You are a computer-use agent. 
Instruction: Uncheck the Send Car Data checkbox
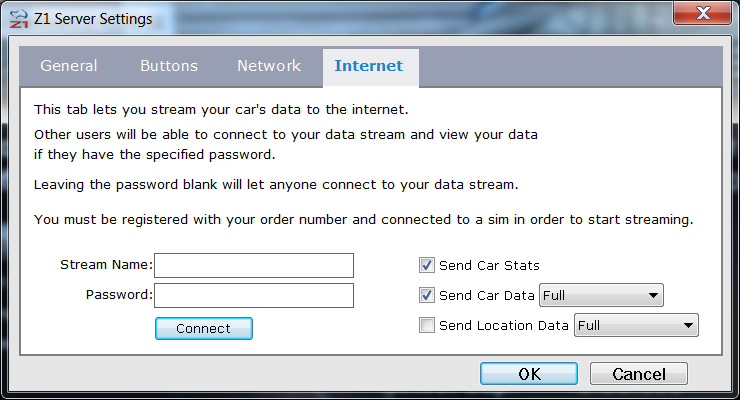click(427, 295)
